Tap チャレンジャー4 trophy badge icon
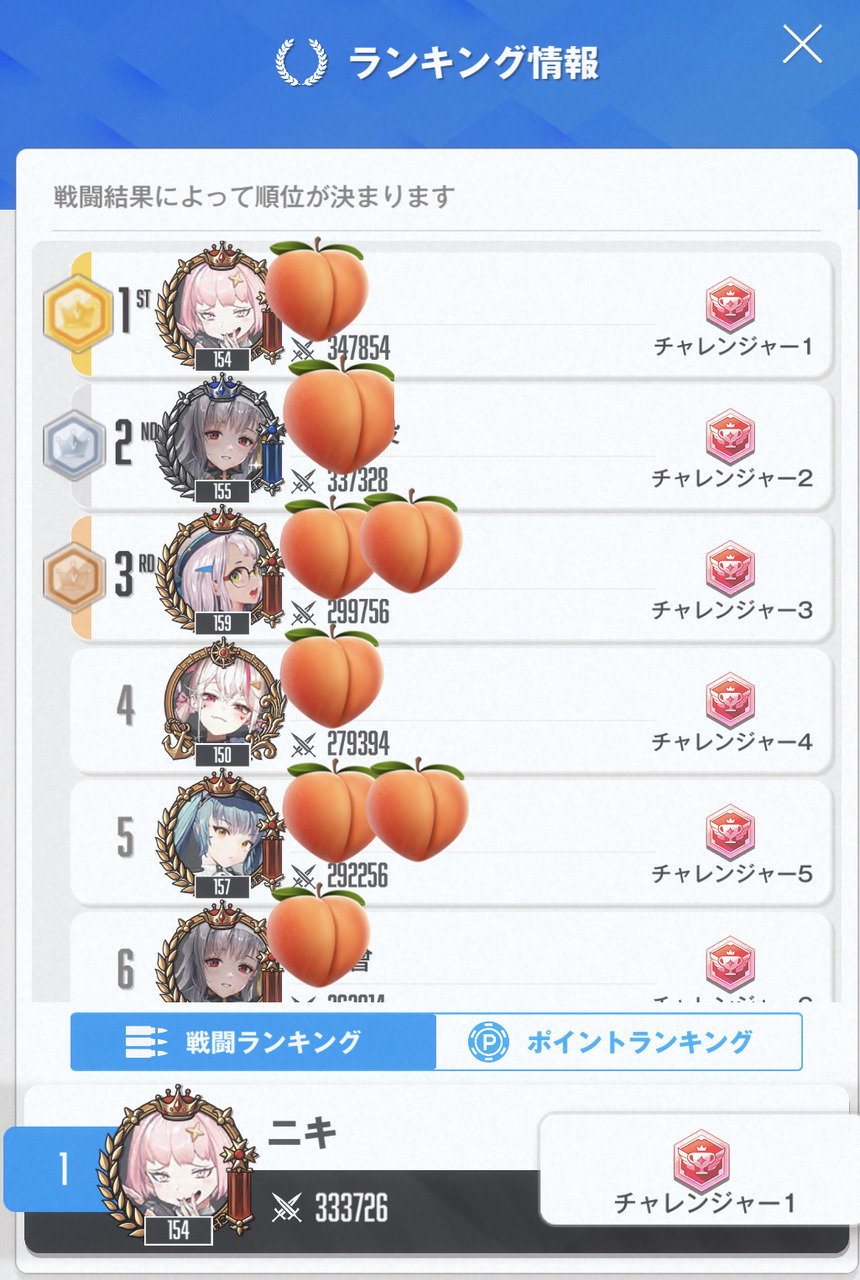This screenshot has height=1280, width=860. tap(730, 700)
